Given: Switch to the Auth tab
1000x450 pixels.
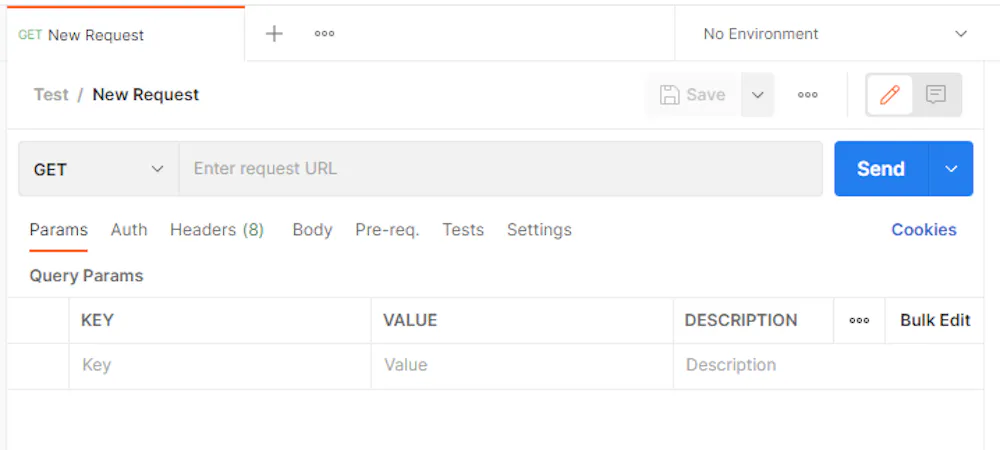Looking at the screenshot, I should 129,230.
